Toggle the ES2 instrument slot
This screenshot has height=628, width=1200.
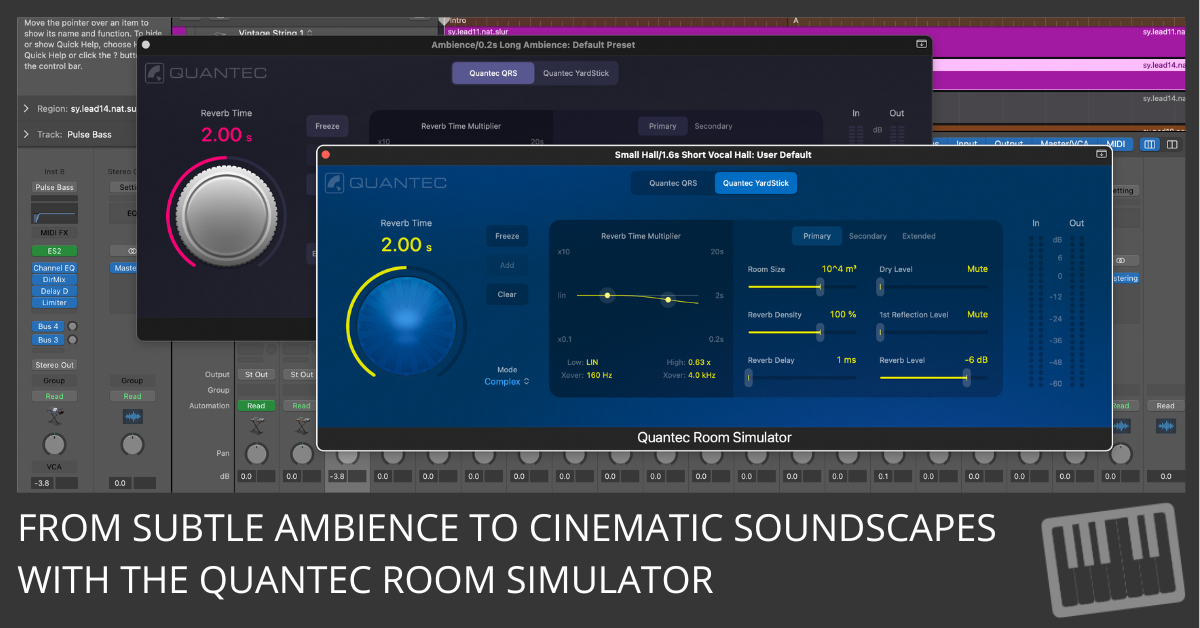[54, 251]
